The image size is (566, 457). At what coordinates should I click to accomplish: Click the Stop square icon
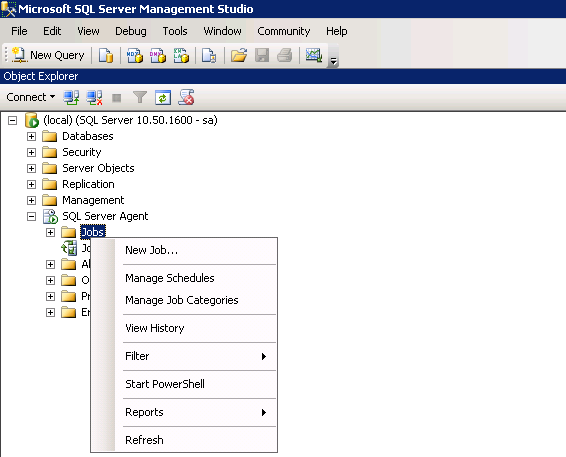point(117,98)
